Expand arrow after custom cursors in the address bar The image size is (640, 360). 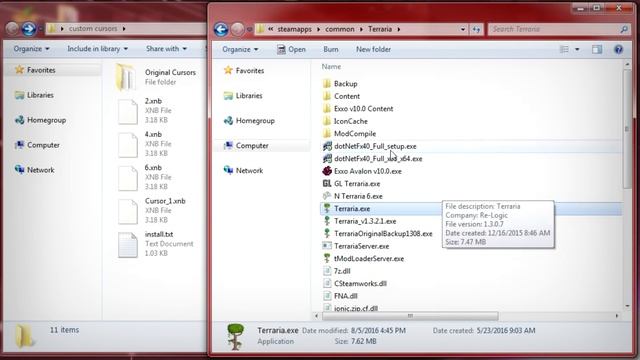pyautogui.click(x=124, y=29)
